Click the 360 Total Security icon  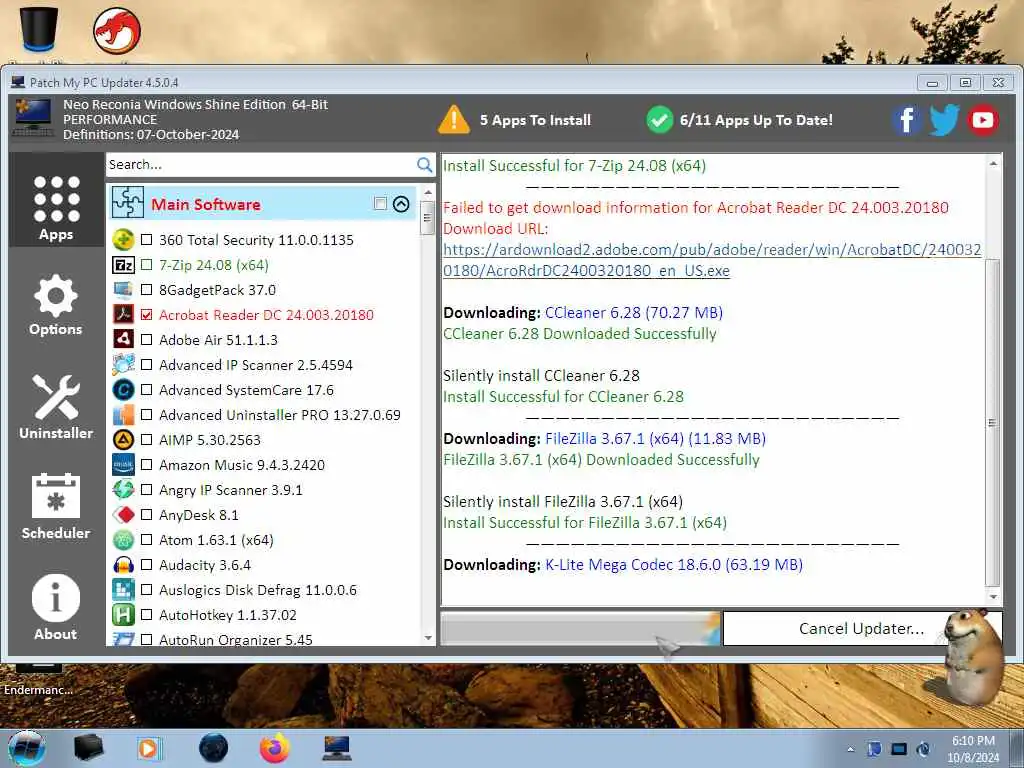click(x=123, y=240)
